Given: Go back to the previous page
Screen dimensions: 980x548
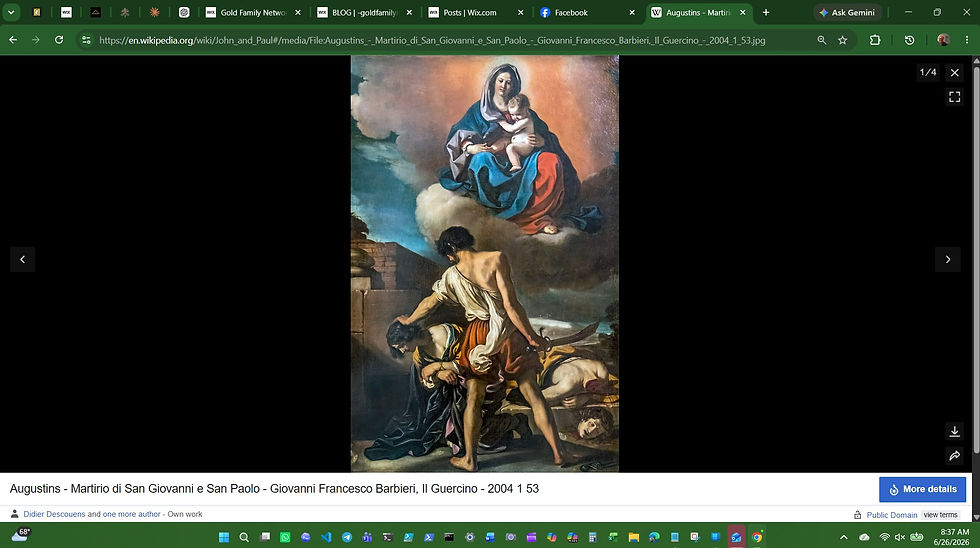Looking at the screenshot, I should tap(13, 40).
